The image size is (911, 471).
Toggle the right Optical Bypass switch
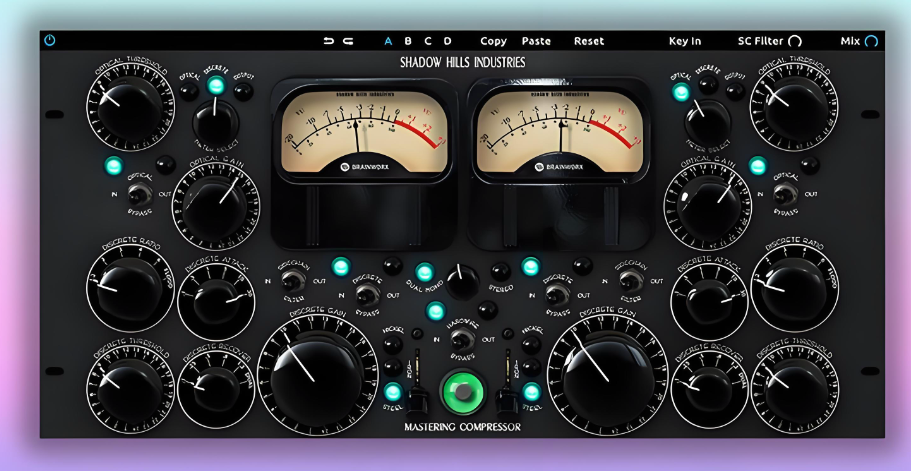pyautogui.click(x=786, y=194)
